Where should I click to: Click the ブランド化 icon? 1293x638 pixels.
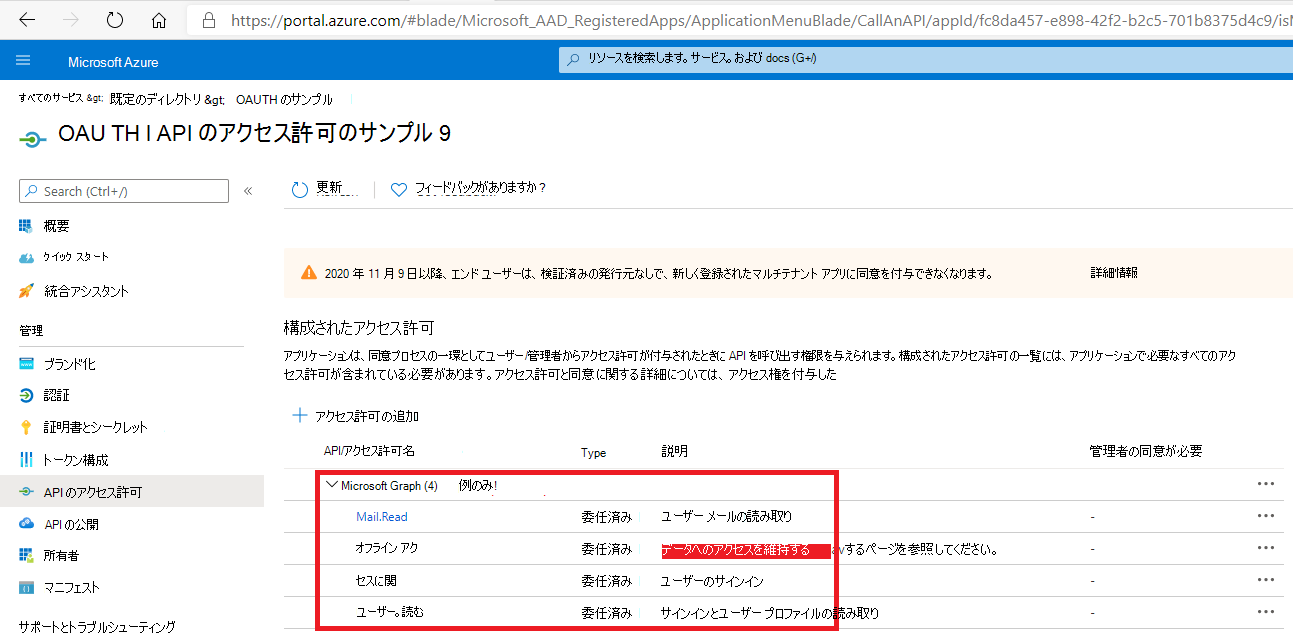click(x=26, y=364)
